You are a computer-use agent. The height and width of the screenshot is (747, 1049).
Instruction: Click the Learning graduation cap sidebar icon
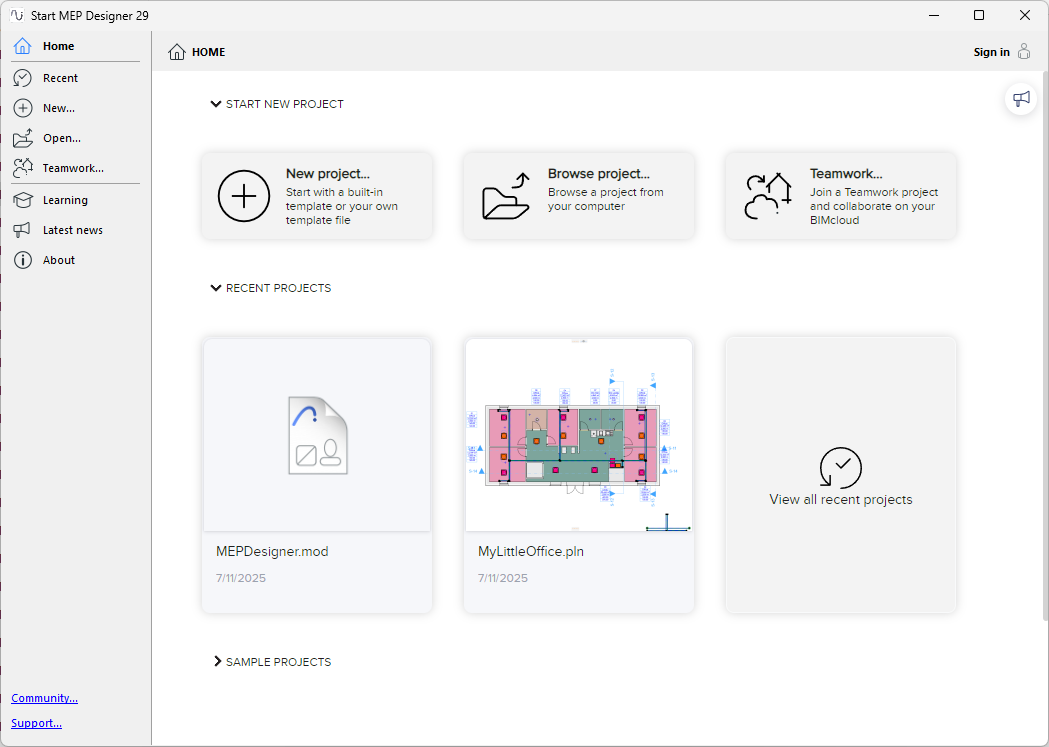(23, 200)
